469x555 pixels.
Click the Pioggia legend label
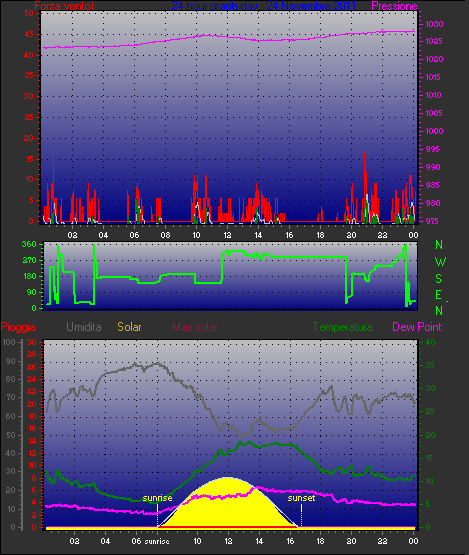point(18,327)
